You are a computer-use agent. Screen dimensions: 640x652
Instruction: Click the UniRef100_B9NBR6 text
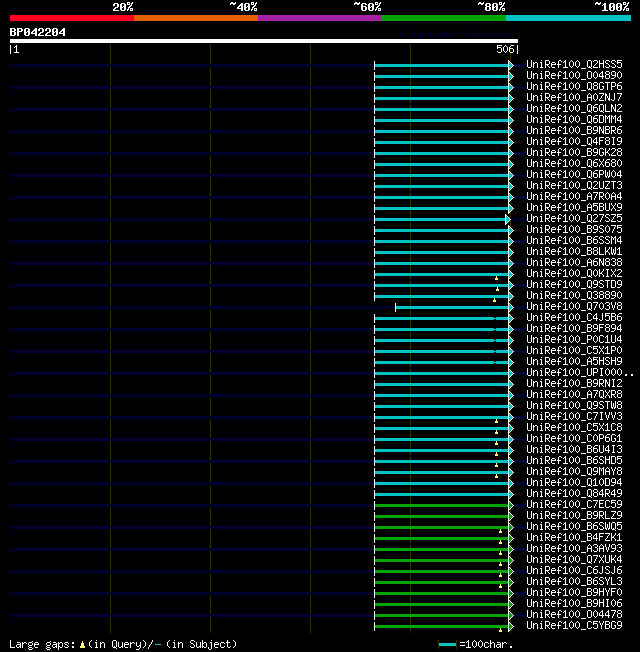point(574,131)
